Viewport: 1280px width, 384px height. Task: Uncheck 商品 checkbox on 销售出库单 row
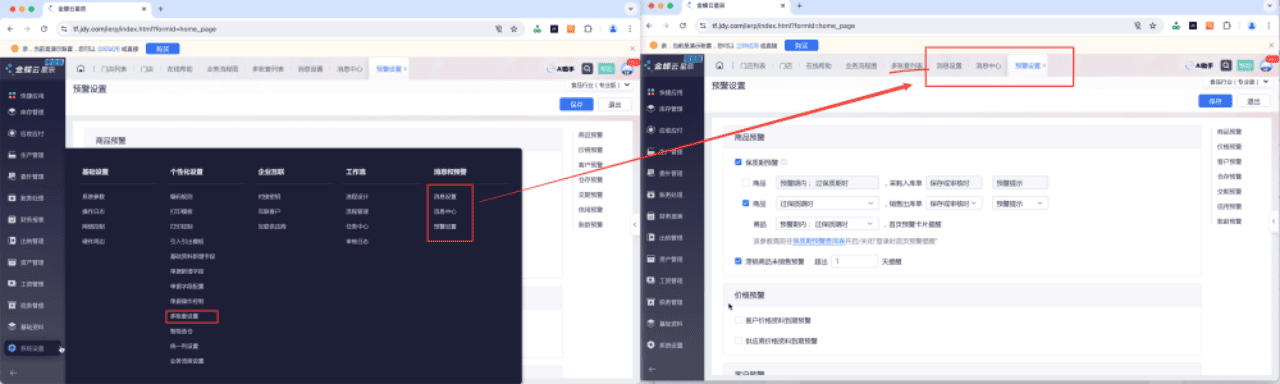[x=746, y=204]
